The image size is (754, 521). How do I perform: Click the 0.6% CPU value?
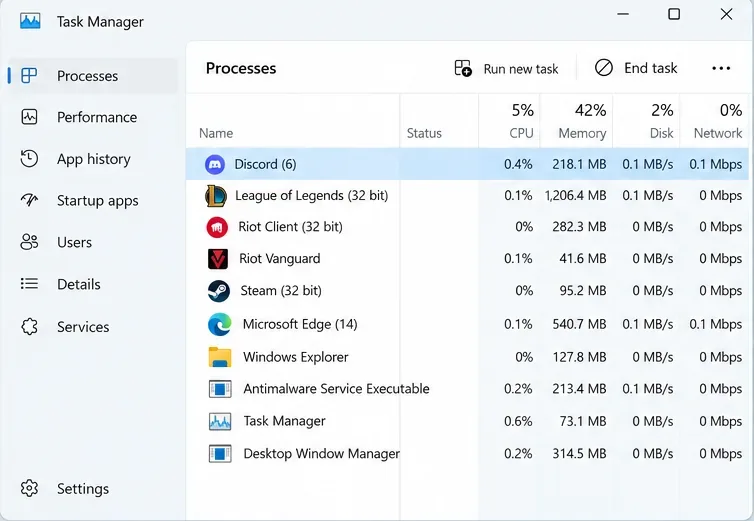point(518,421)
